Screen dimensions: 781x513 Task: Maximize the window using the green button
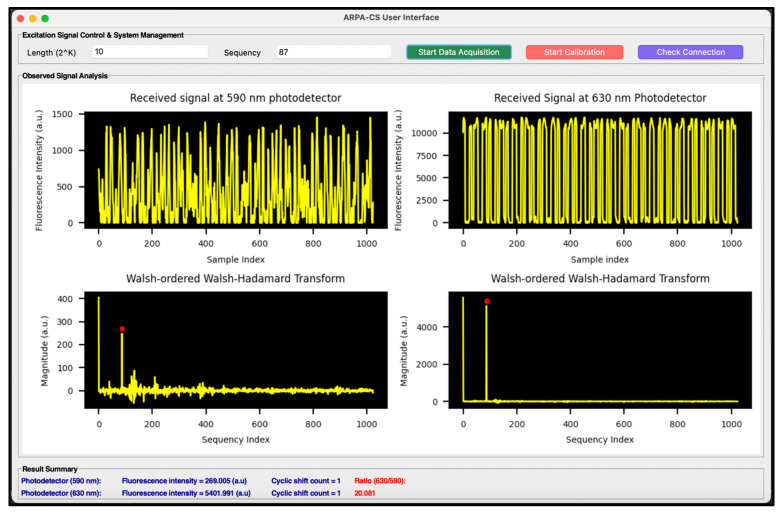coord(45,18)
